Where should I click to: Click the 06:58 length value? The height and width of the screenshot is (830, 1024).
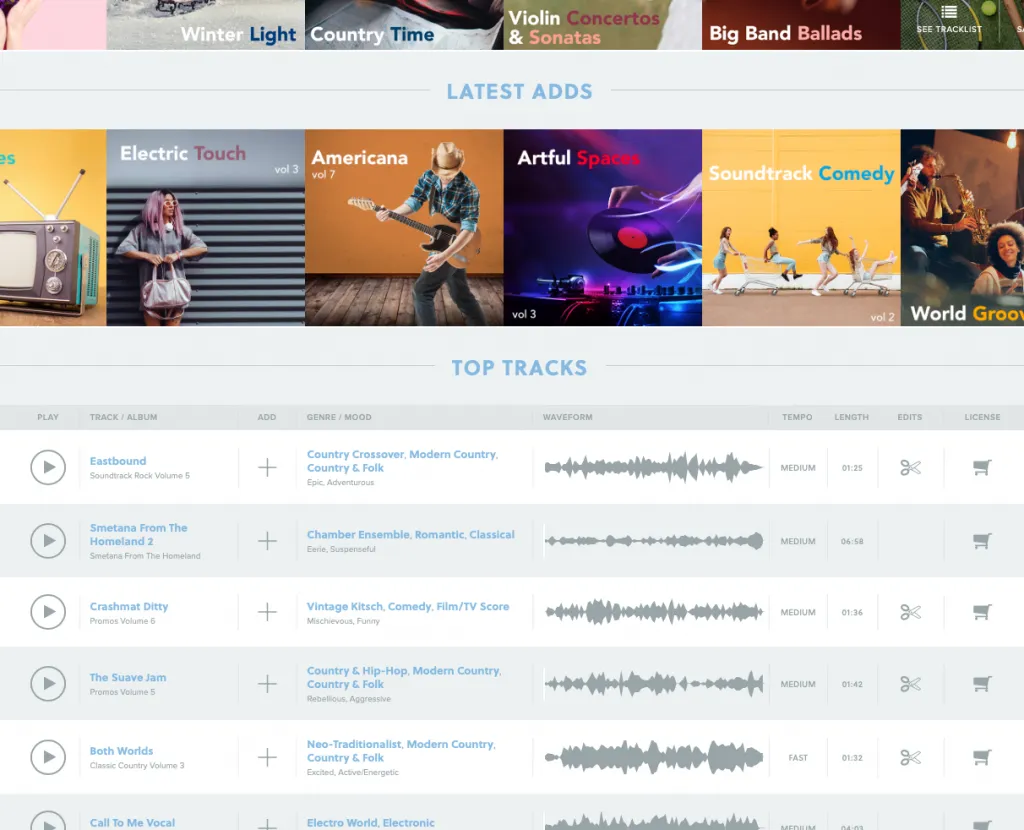[x=852, y=541]
